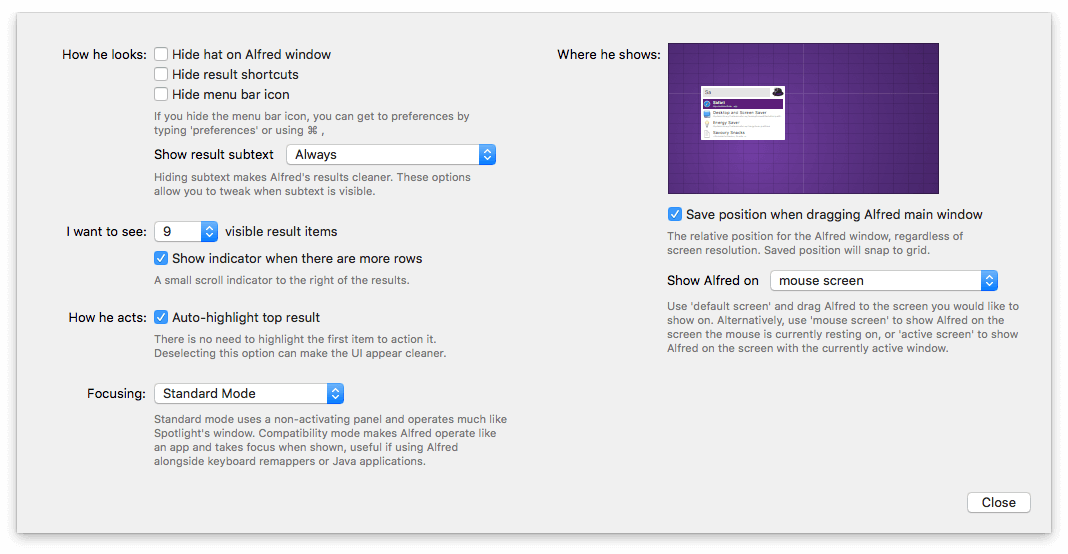Screen dimensions: 1068x554
Task: Open the Show result subtext dropdown
Action: (390, 155)
